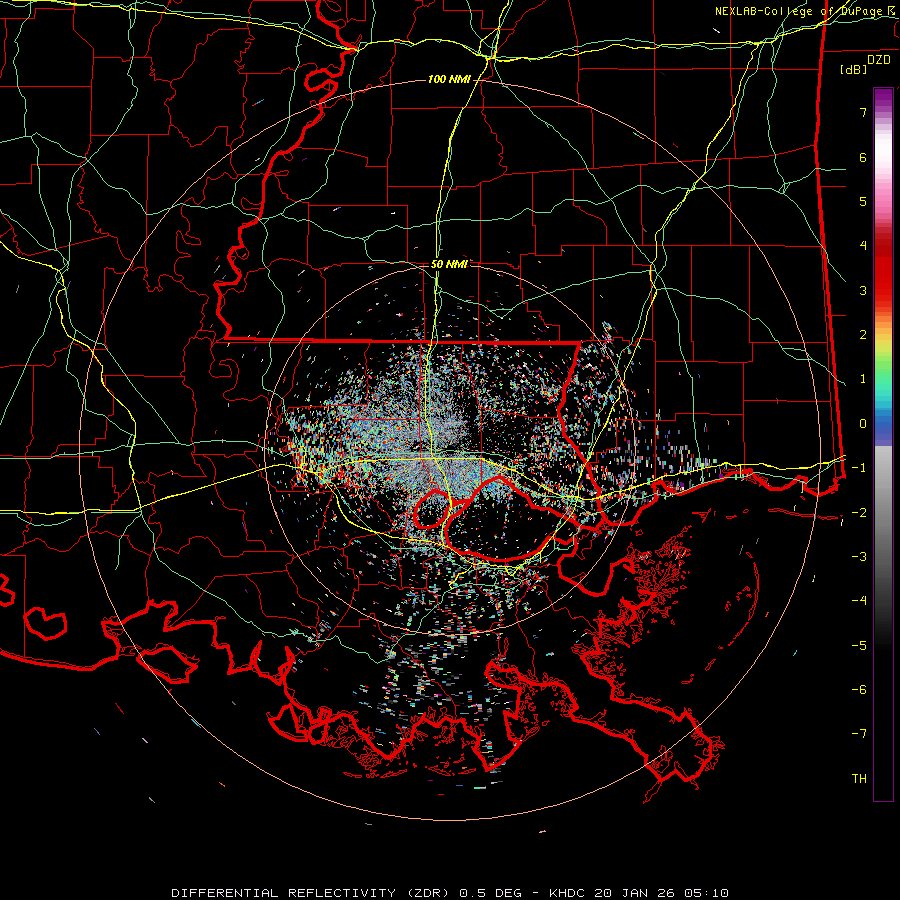The image size is (900, 900).
Task: Click the -2 value on the color scale
Action: tap(859, 513)
